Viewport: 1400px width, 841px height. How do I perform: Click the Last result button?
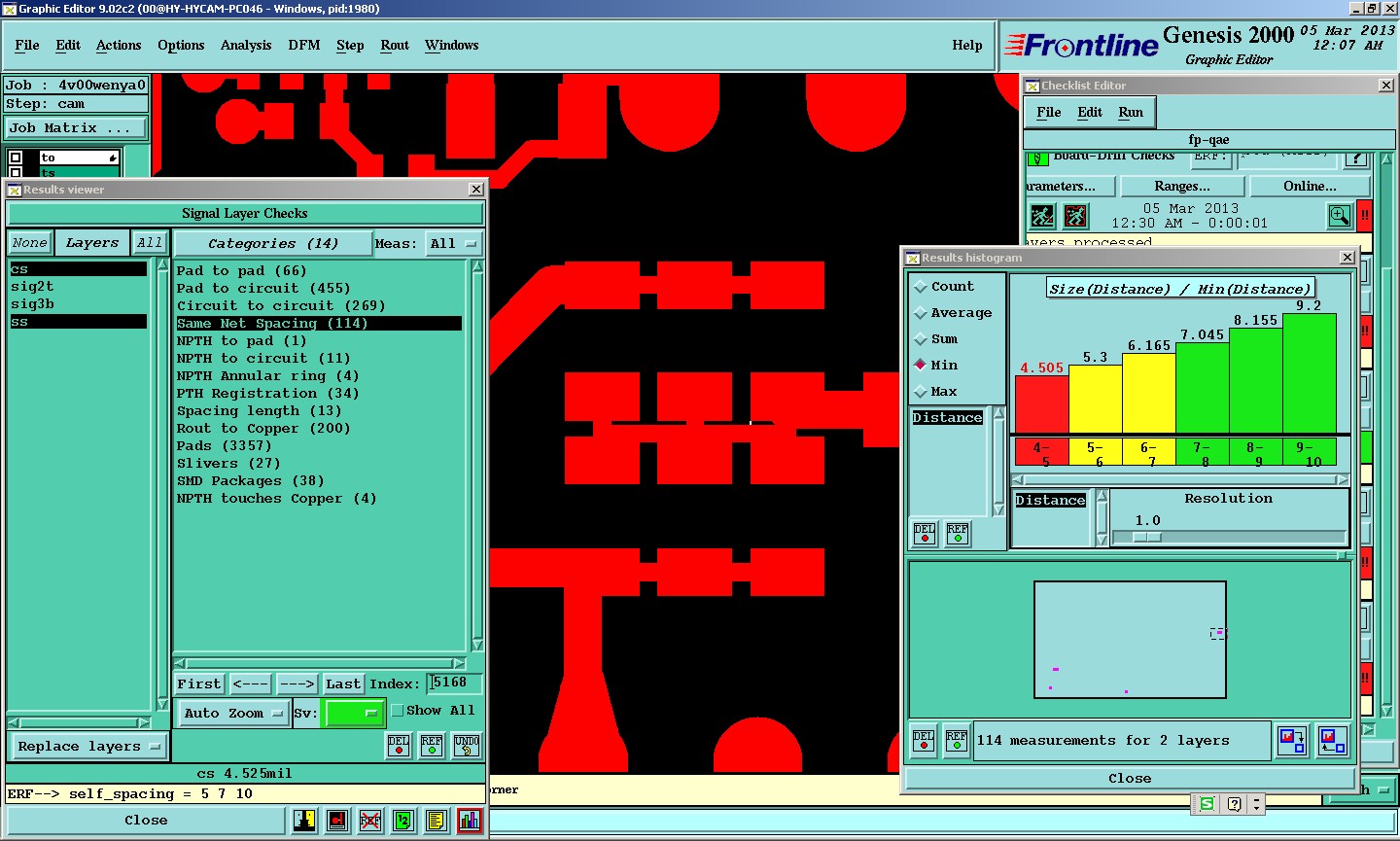[343, 684]
